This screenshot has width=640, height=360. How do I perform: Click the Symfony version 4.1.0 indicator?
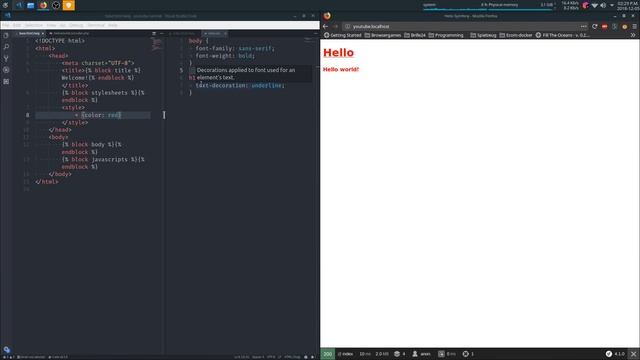[x=616, y=354]
